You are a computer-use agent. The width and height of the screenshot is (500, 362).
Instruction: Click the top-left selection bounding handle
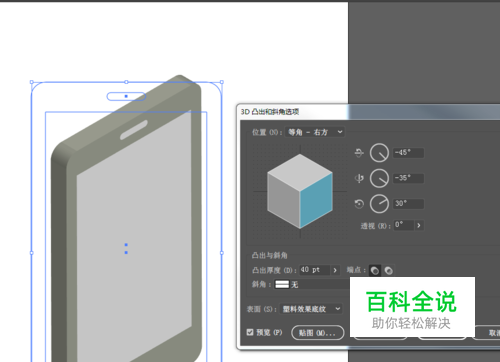32,82
